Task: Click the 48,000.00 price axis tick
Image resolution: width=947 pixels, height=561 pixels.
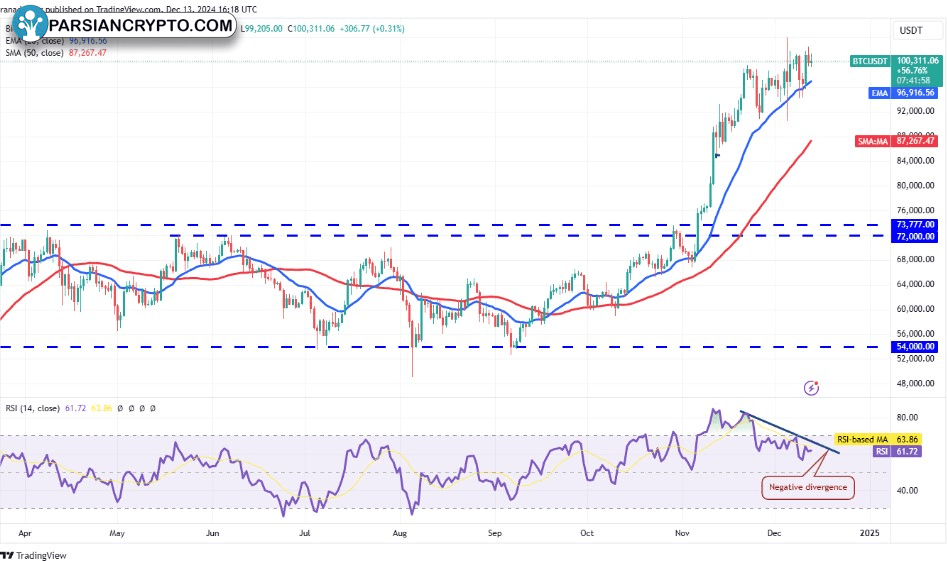Action: point(916,383)
